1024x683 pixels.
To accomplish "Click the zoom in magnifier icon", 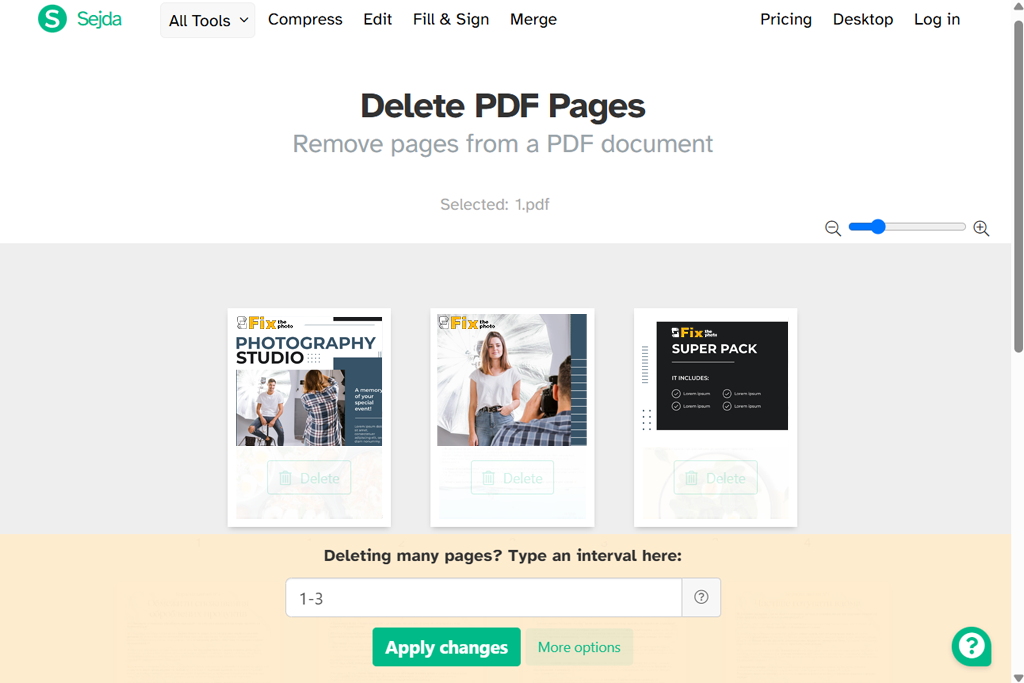I will [981, 228].
